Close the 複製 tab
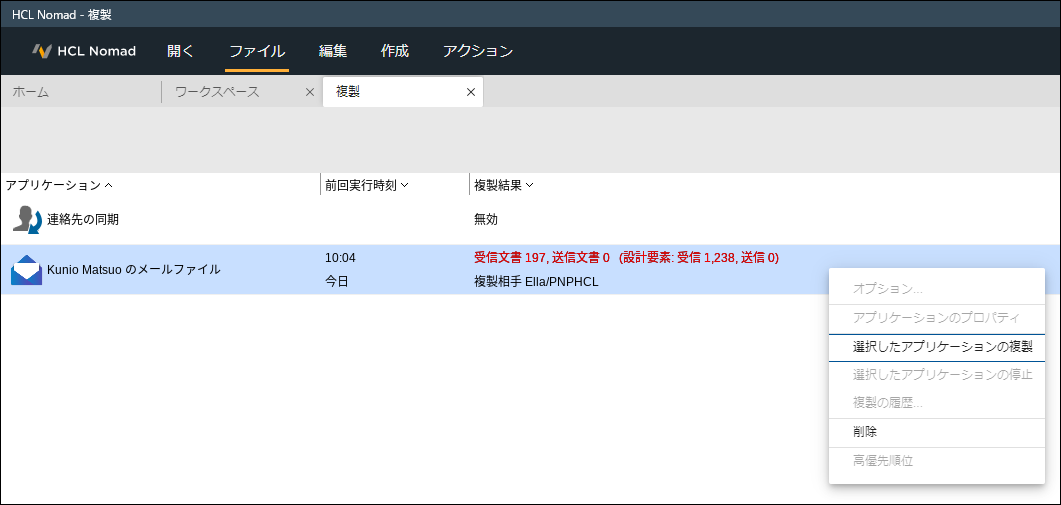 (x=471, y=92)
